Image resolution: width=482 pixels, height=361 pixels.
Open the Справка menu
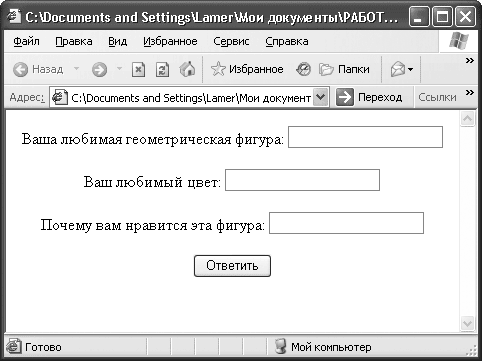tap(287, 41)
